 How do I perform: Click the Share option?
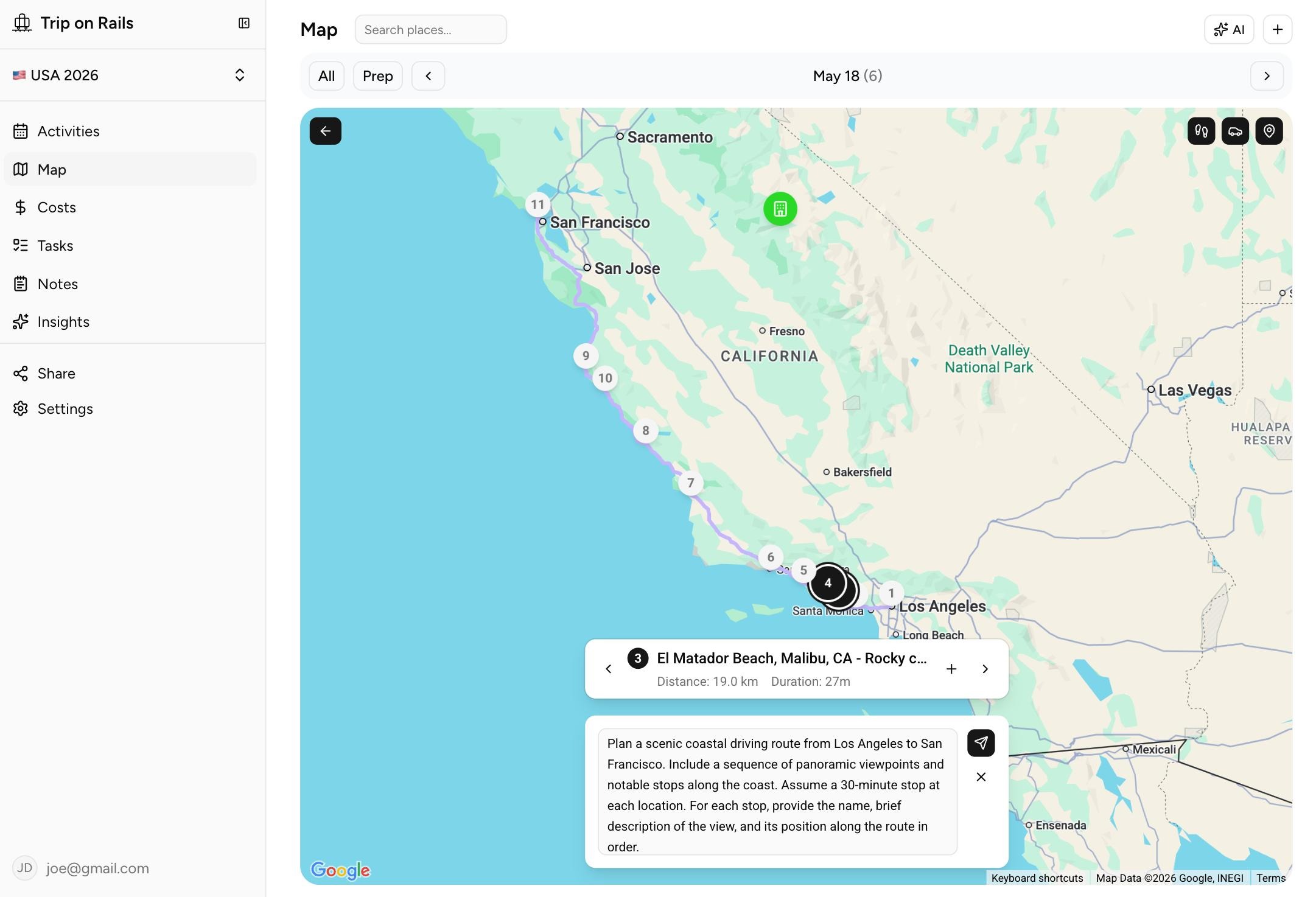click(x=56, y=373)
